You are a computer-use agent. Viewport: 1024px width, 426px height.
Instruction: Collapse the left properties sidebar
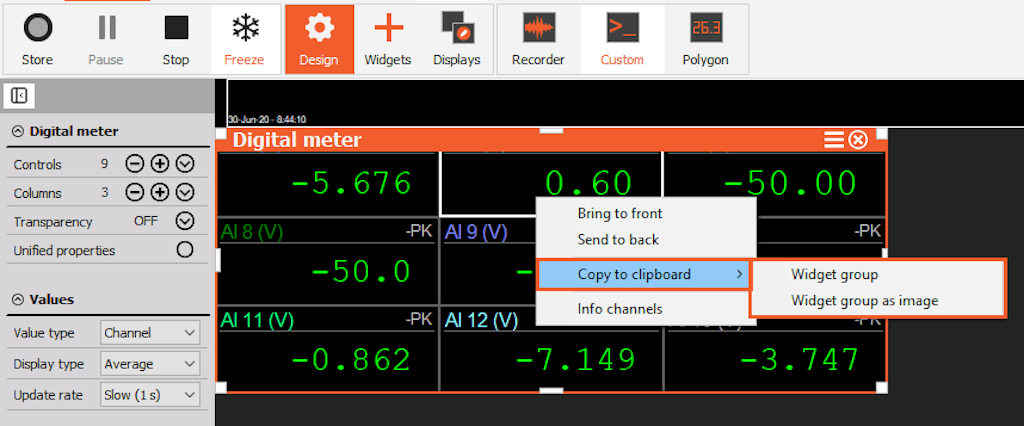pos(19,96)
